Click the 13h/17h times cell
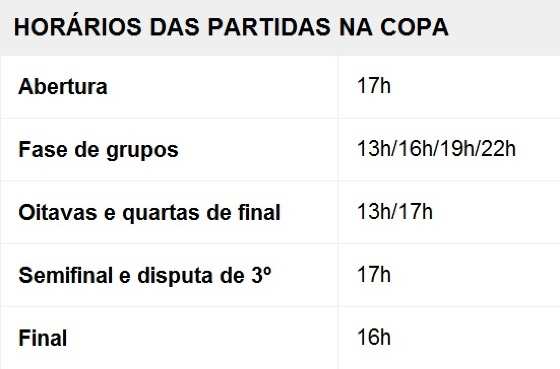Screen dimensions: 560x369 tap(395, 211)
